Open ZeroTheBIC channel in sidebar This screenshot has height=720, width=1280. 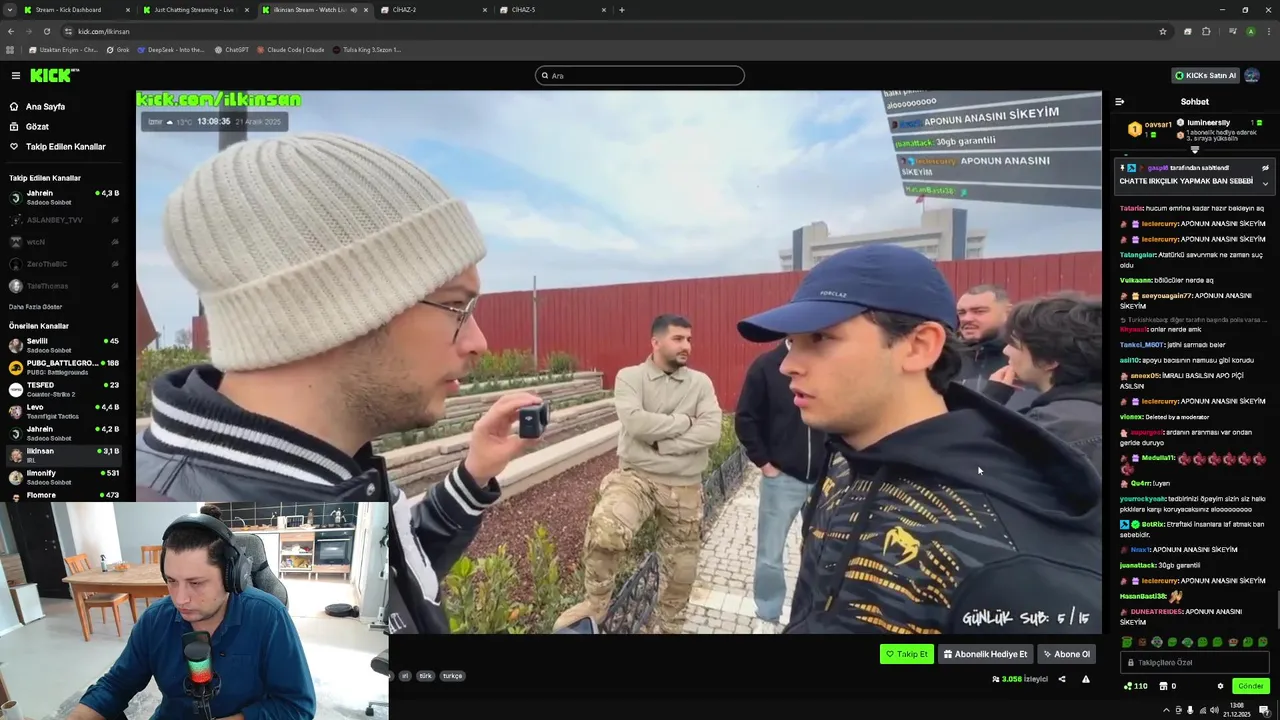64,263
